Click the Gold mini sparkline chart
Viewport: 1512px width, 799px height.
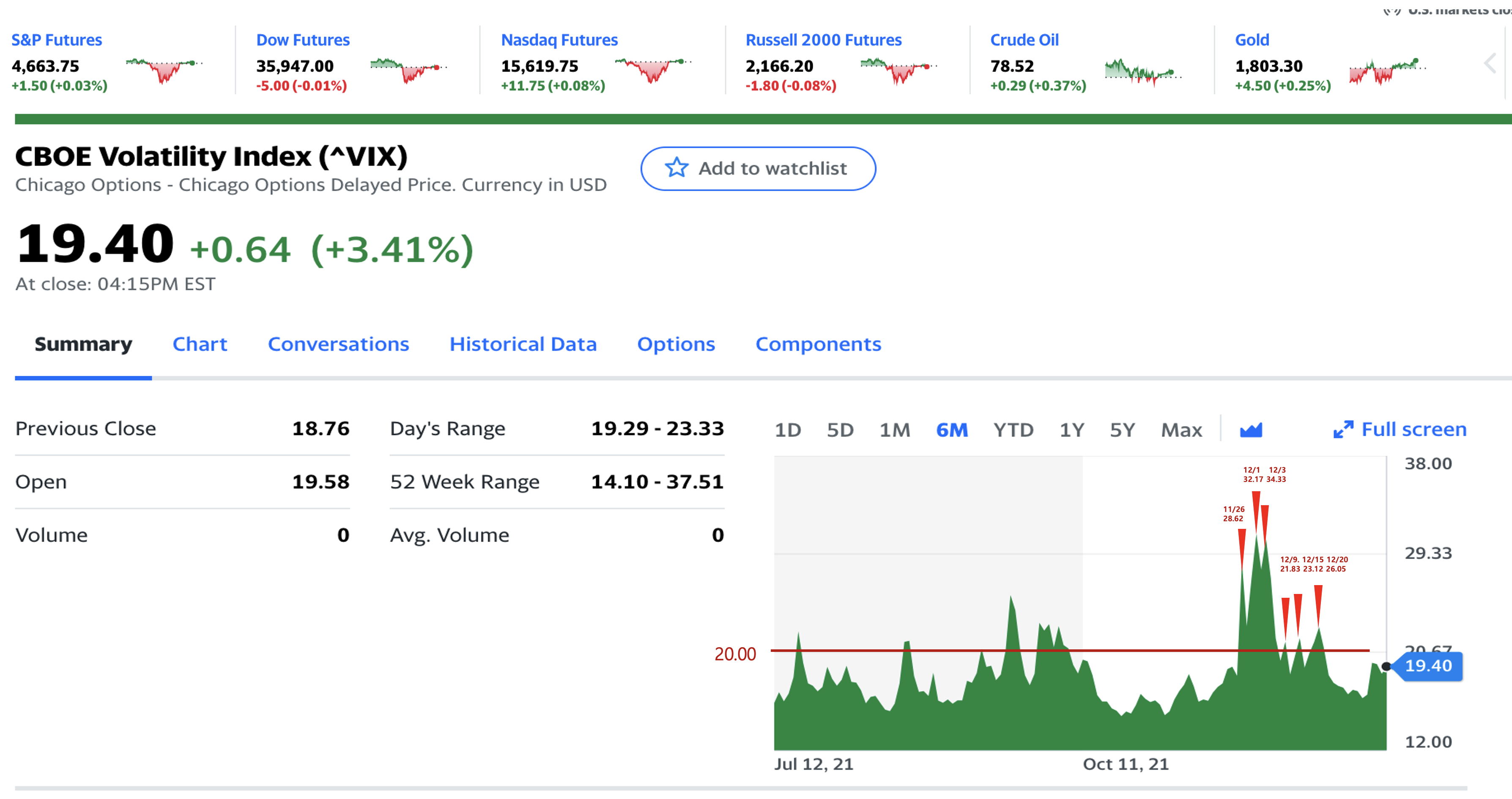[1387, 71]
